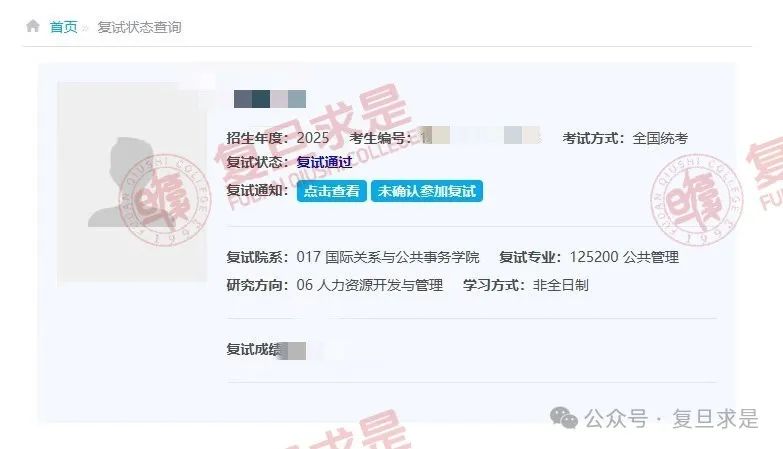Click the 未确认参加复试 button

[427, 191]
